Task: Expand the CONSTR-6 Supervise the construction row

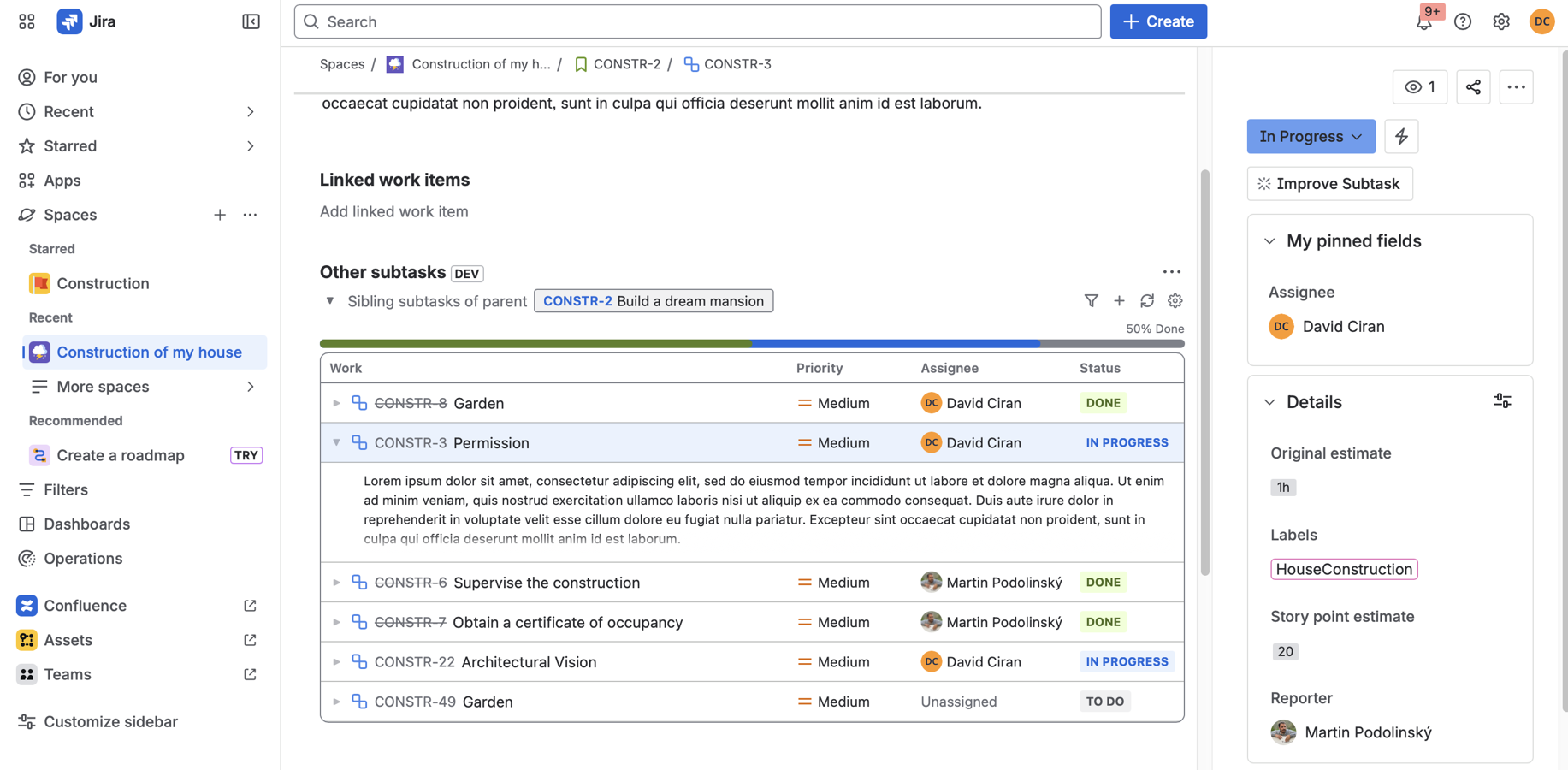Action: coord(336,583)
